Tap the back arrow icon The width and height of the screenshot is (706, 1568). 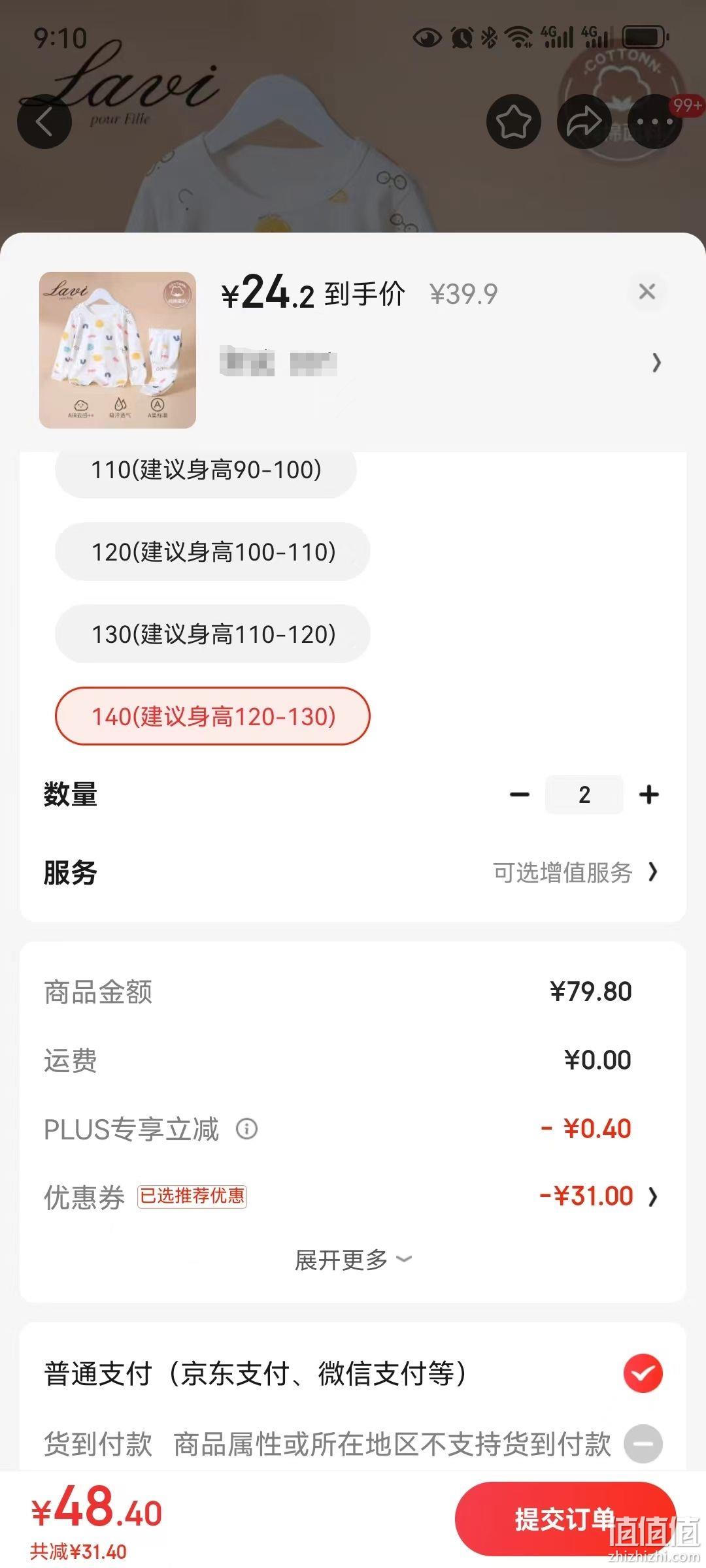point(44,122)
